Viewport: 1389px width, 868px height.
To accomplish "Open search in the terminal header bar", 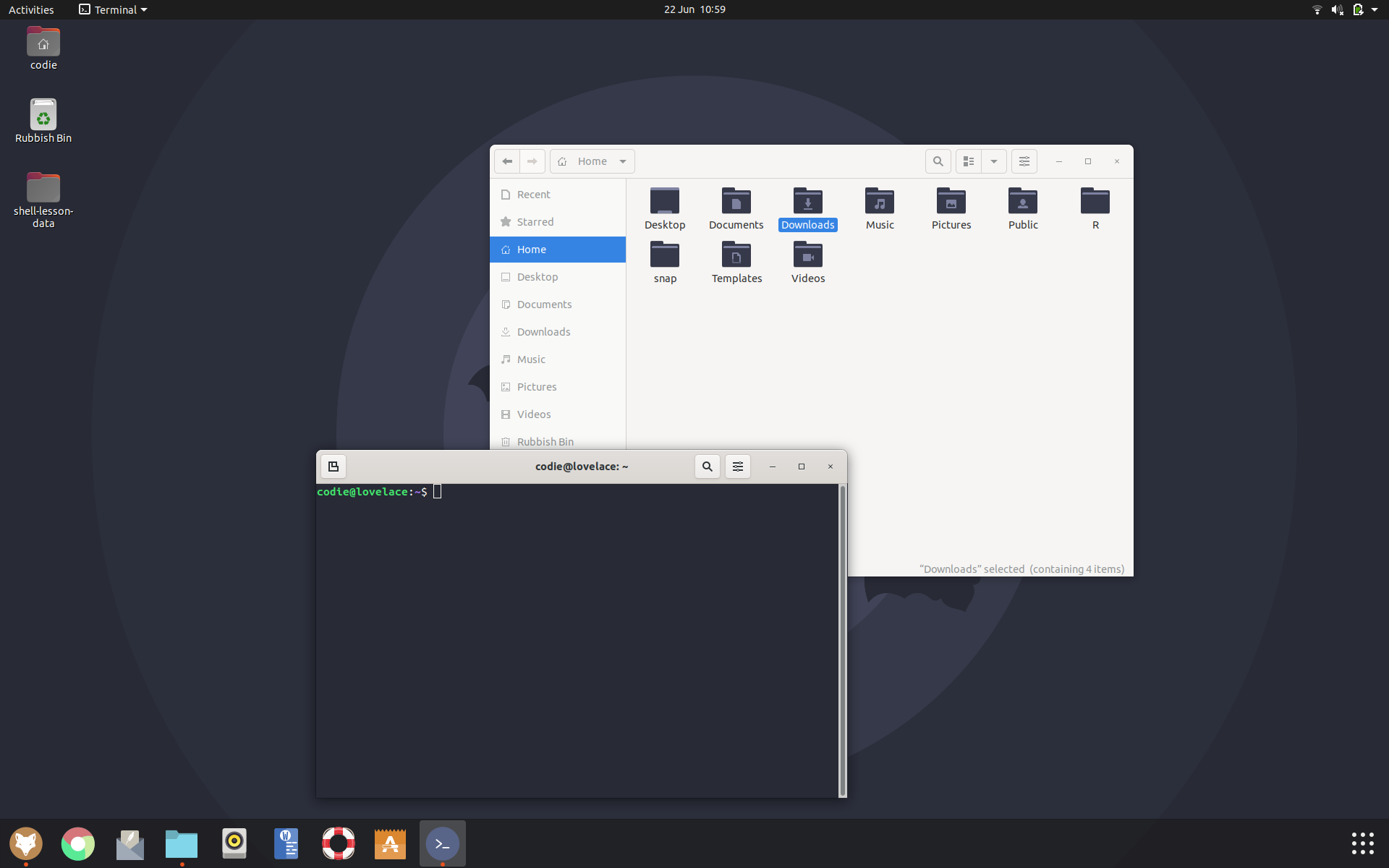I will 708,467.
